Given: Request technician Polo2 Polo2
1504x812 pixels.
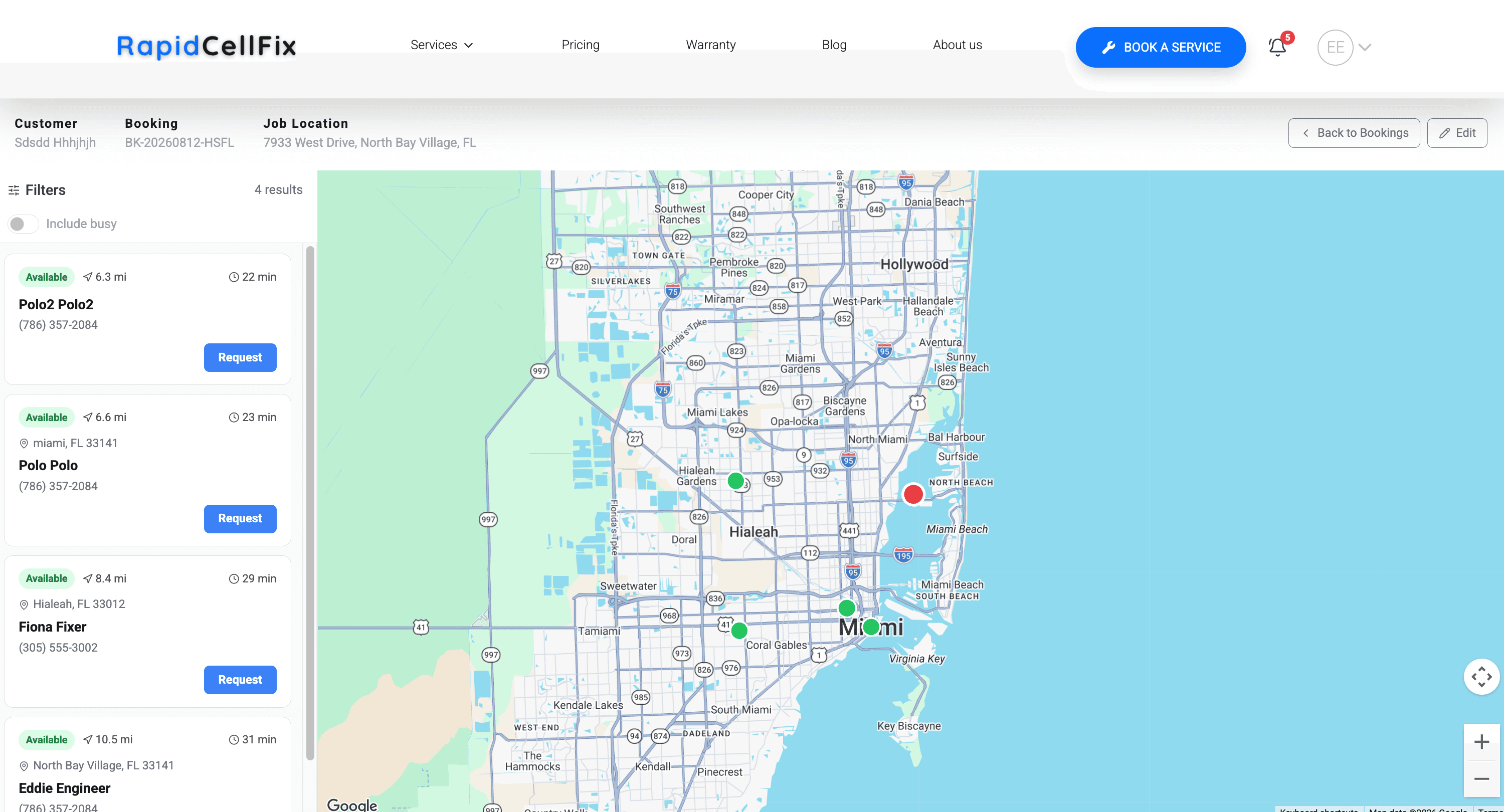Looking at the screenshot, I should [x=240, y=357].
